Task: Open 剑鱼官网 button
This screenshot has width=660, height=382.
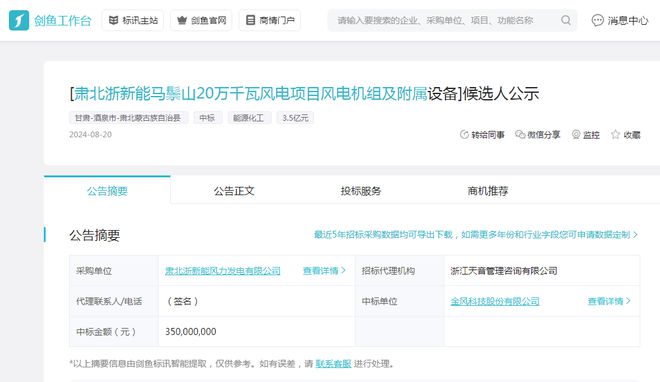Action: coord(202,20)
